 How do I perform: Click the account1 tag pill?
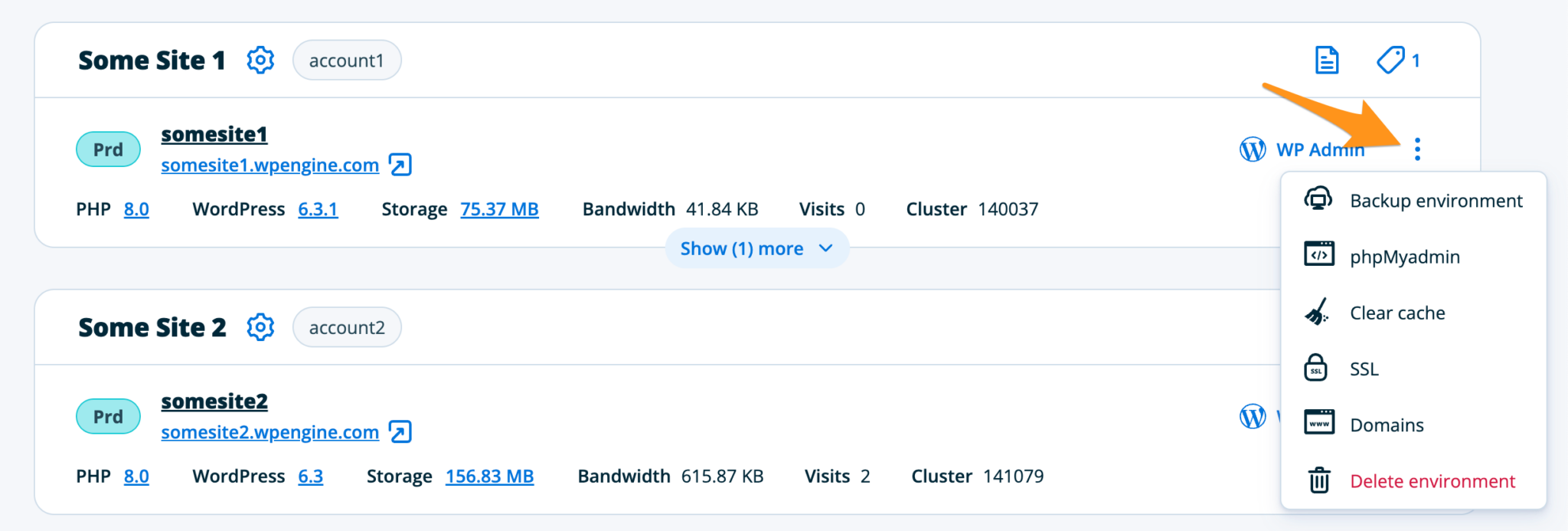pyautogui.click(x=346, y=61)
